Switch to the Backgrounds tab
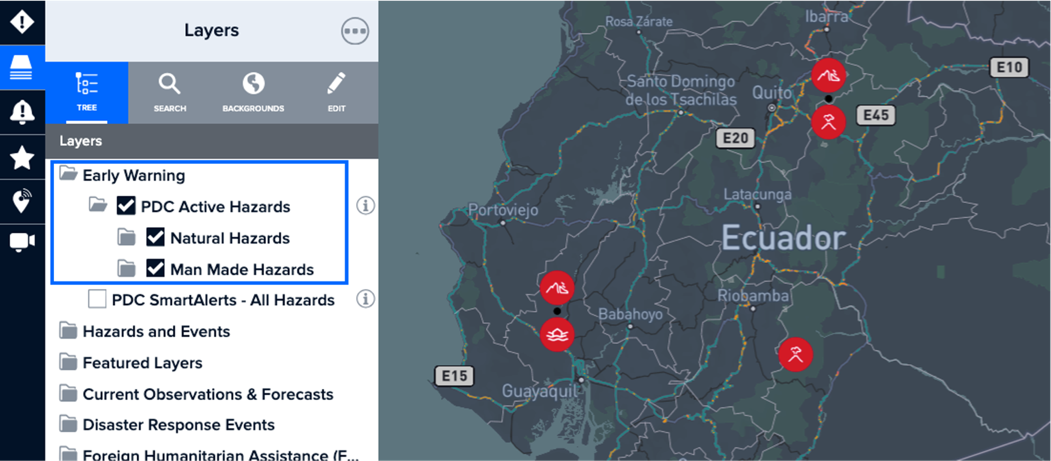 pyautogui.click(x=253, y=92)
